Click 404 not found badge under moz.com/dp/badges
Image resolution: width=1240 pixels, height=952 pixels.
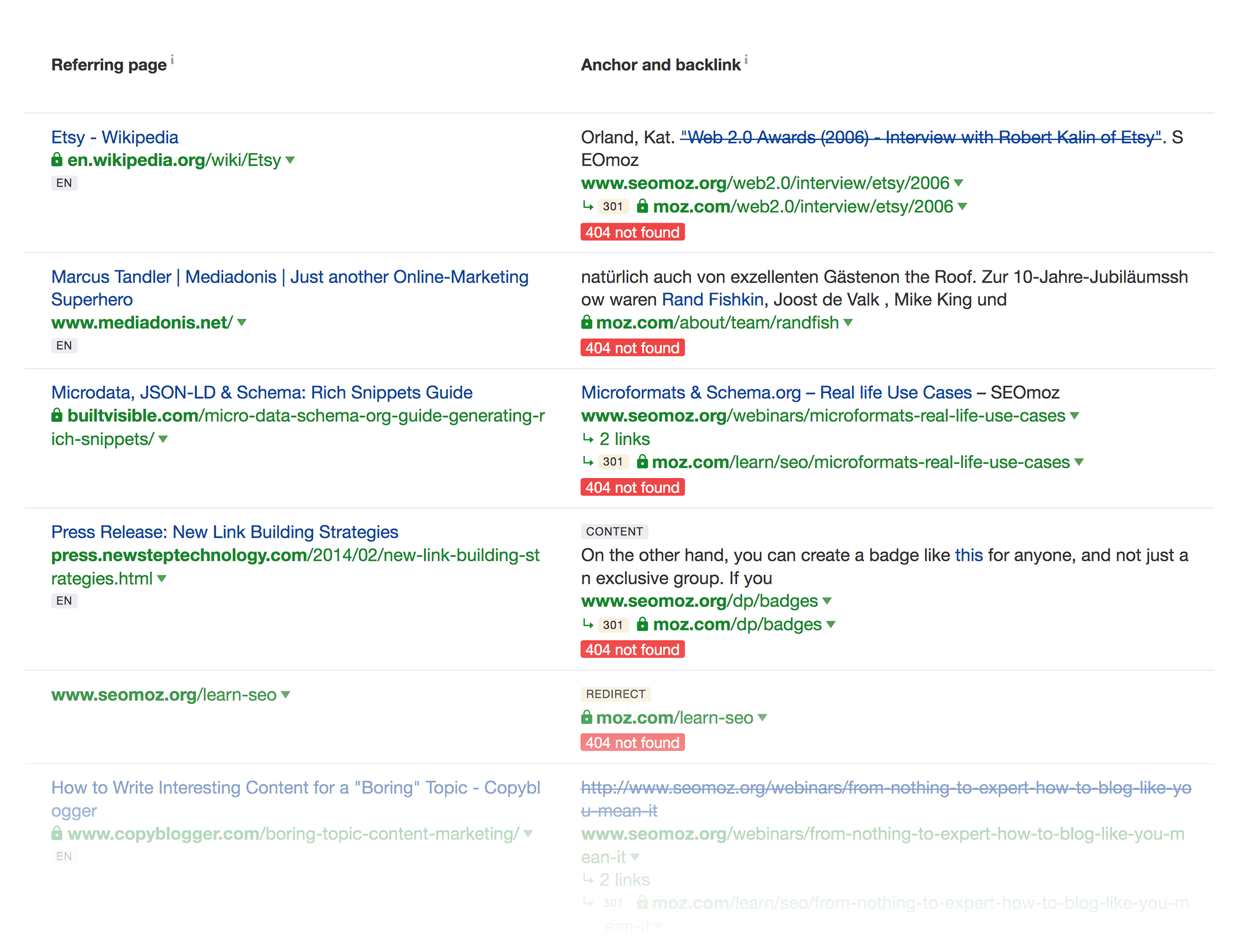click(x=632, y=650)
